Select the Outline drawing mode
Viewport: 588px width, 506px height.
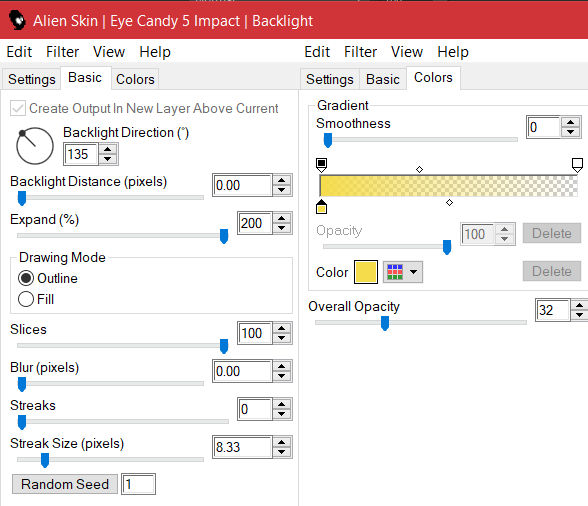tap(26, 278)
